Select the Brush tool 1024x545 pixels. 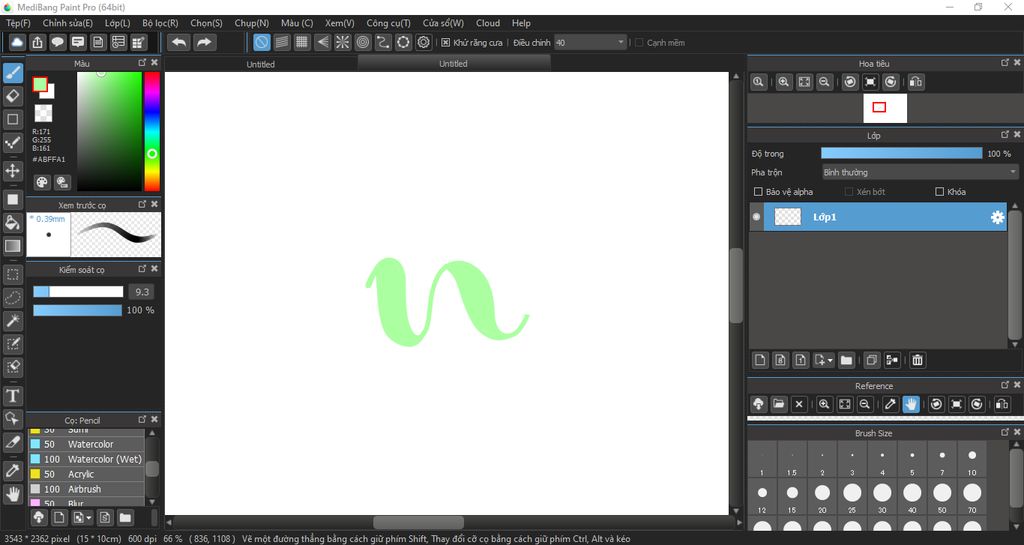click(12, 72)
